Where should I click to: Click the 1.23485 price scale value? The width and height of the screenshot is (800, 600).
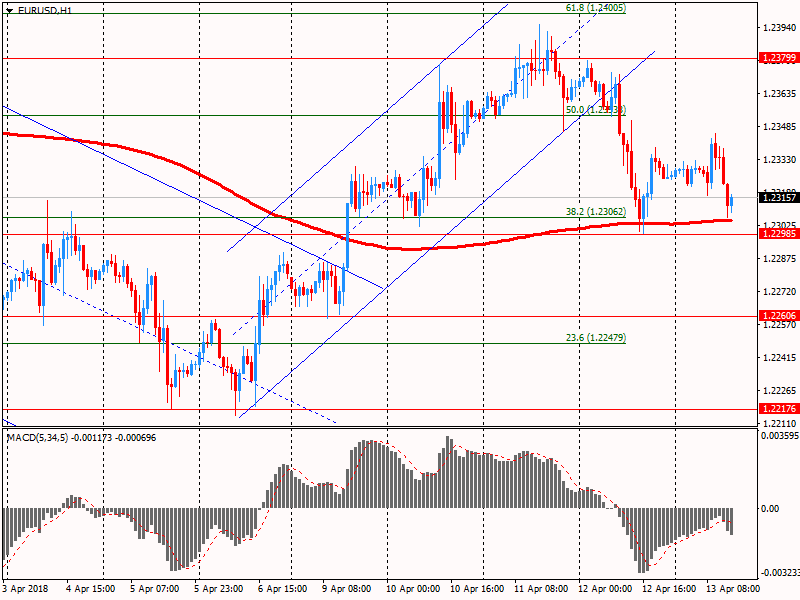[779, 127]
